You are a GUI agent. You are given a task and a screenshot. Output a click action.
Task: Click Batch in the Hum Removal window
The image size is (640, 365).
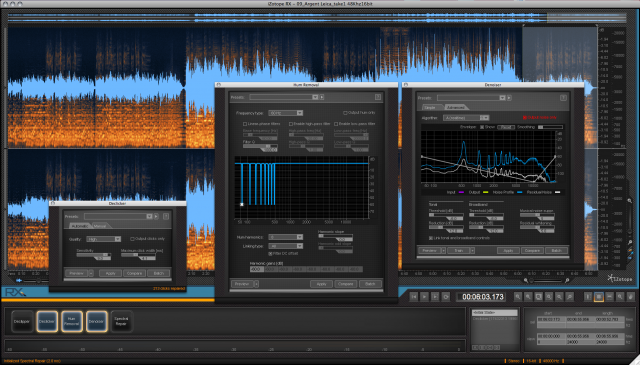coord(370,284)
